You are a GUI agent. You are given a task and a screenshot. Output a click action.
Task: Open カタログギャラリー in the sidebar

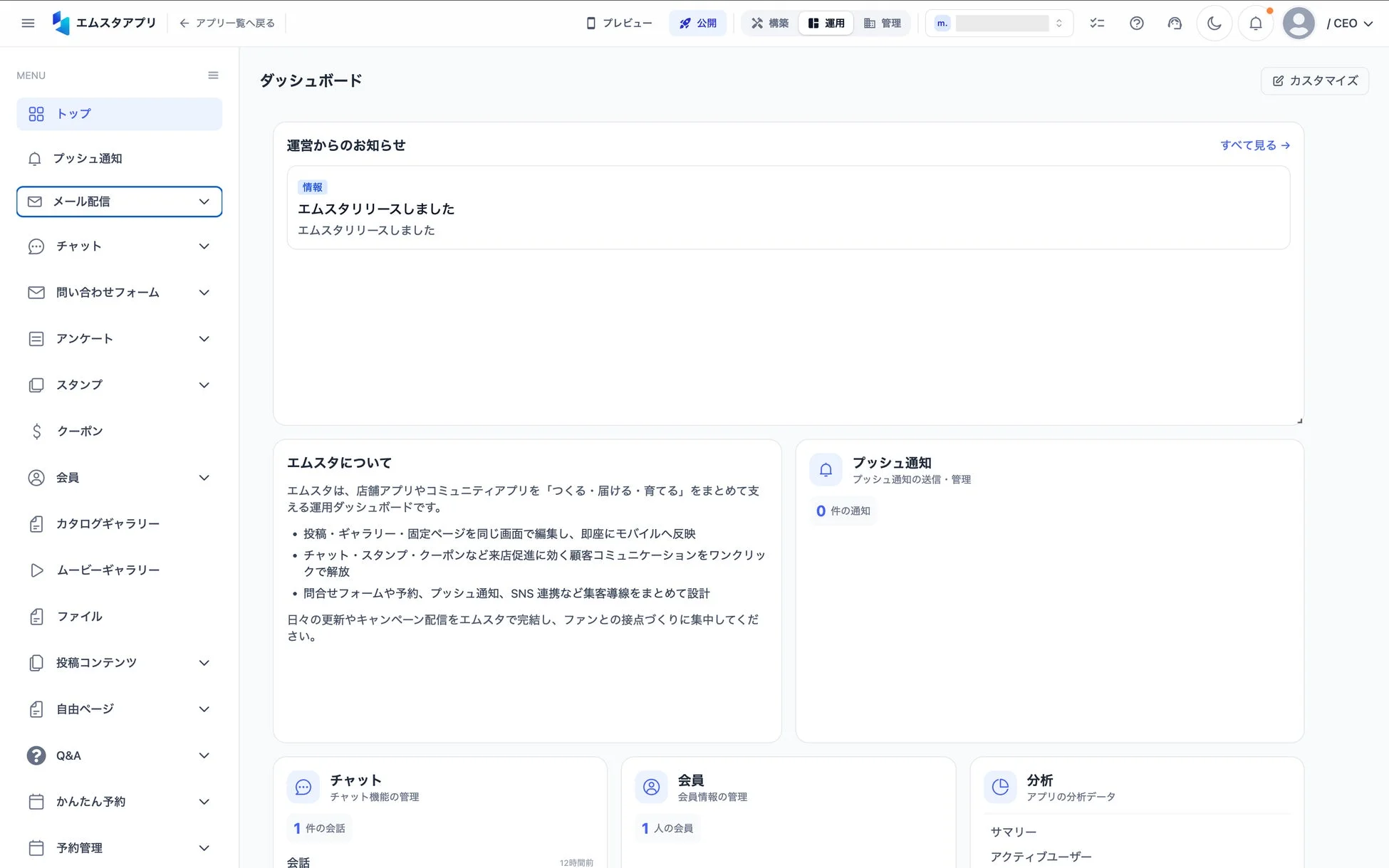(119, 524)
